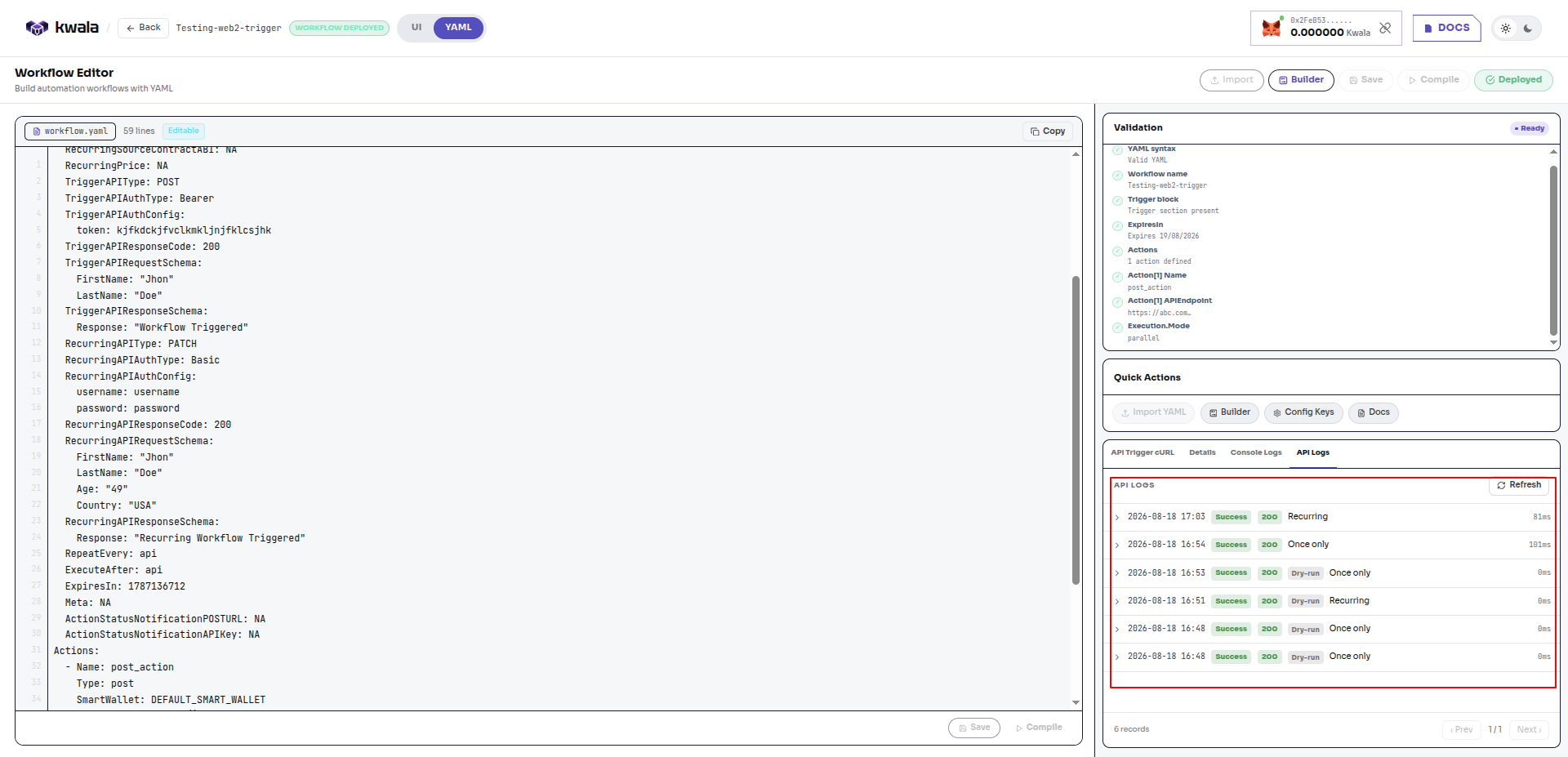The width and height of the screenshot is (1568, 757).
Task: Click the editor scroll down arrow
Action: point(1076,702)
